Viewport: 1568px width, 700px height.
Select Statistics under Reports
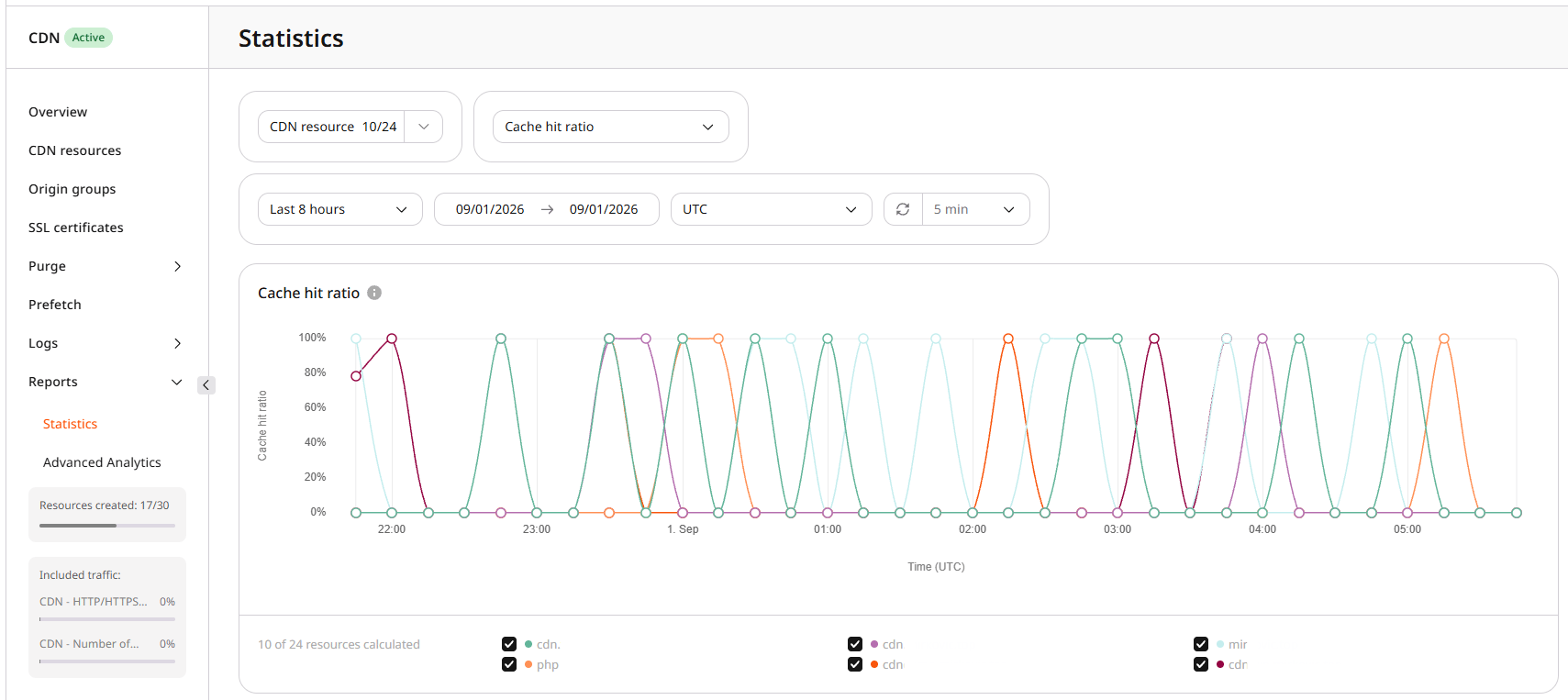[x=70, y=424]
